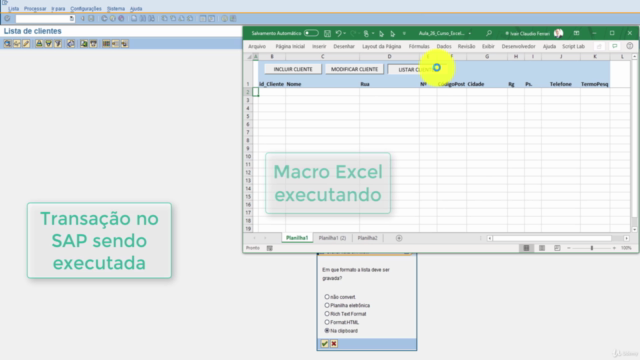Screen dimensions: 640x360
Task: Click the Ribbon display options icon in Excel
Action: (x=576, y=33)
